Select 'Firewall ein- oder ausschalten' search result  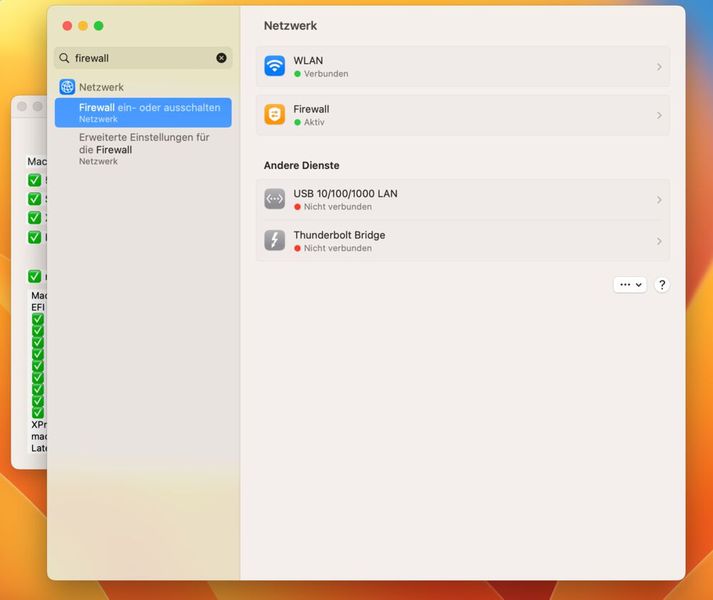(143, 112)
